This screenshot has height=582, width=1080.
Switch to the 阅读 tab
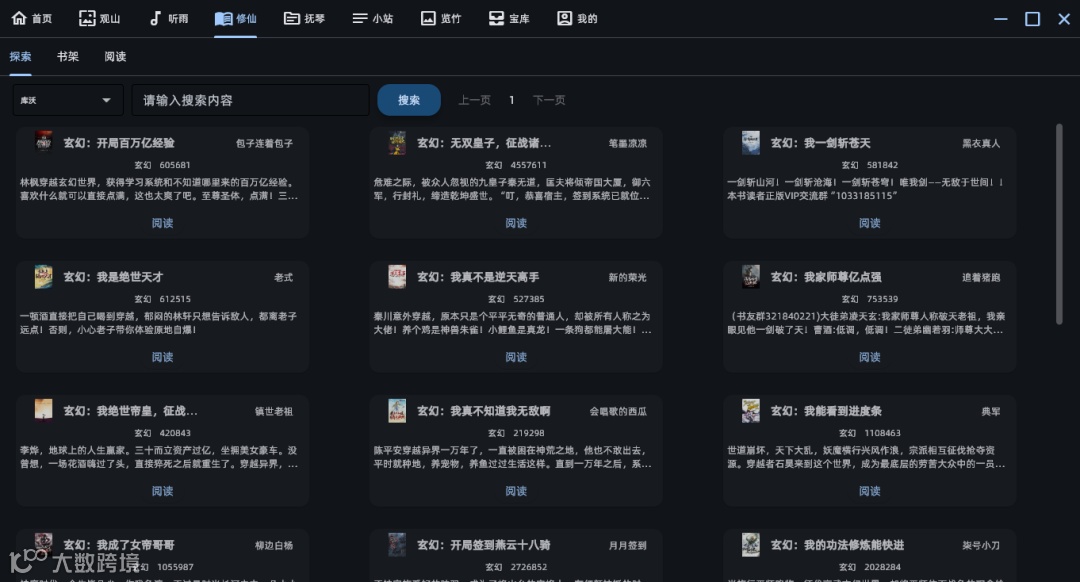pos(115,56)
